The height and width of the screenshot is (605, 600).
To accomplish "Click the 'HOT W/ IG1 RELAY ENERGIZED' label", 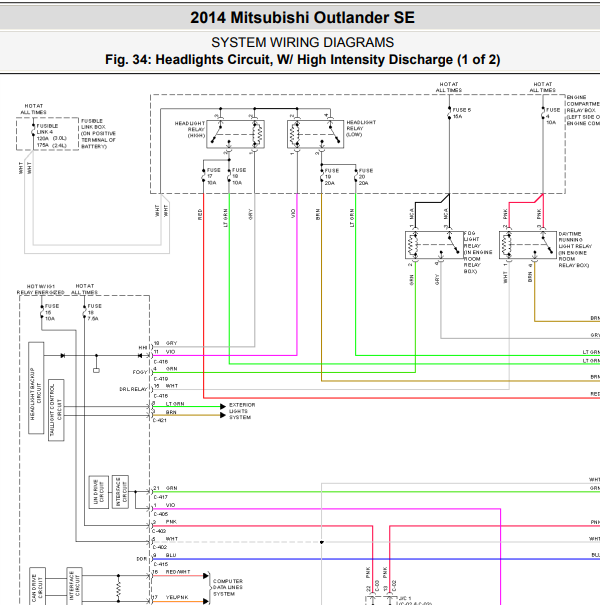I will (x=41, y=289).
